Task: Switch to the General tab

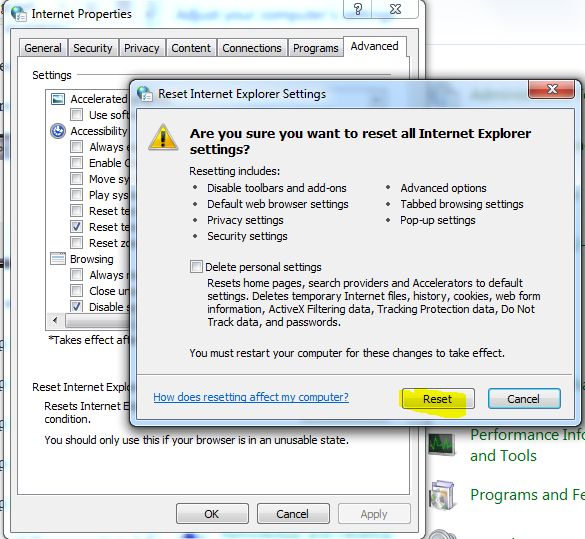Action: [43, 48]
